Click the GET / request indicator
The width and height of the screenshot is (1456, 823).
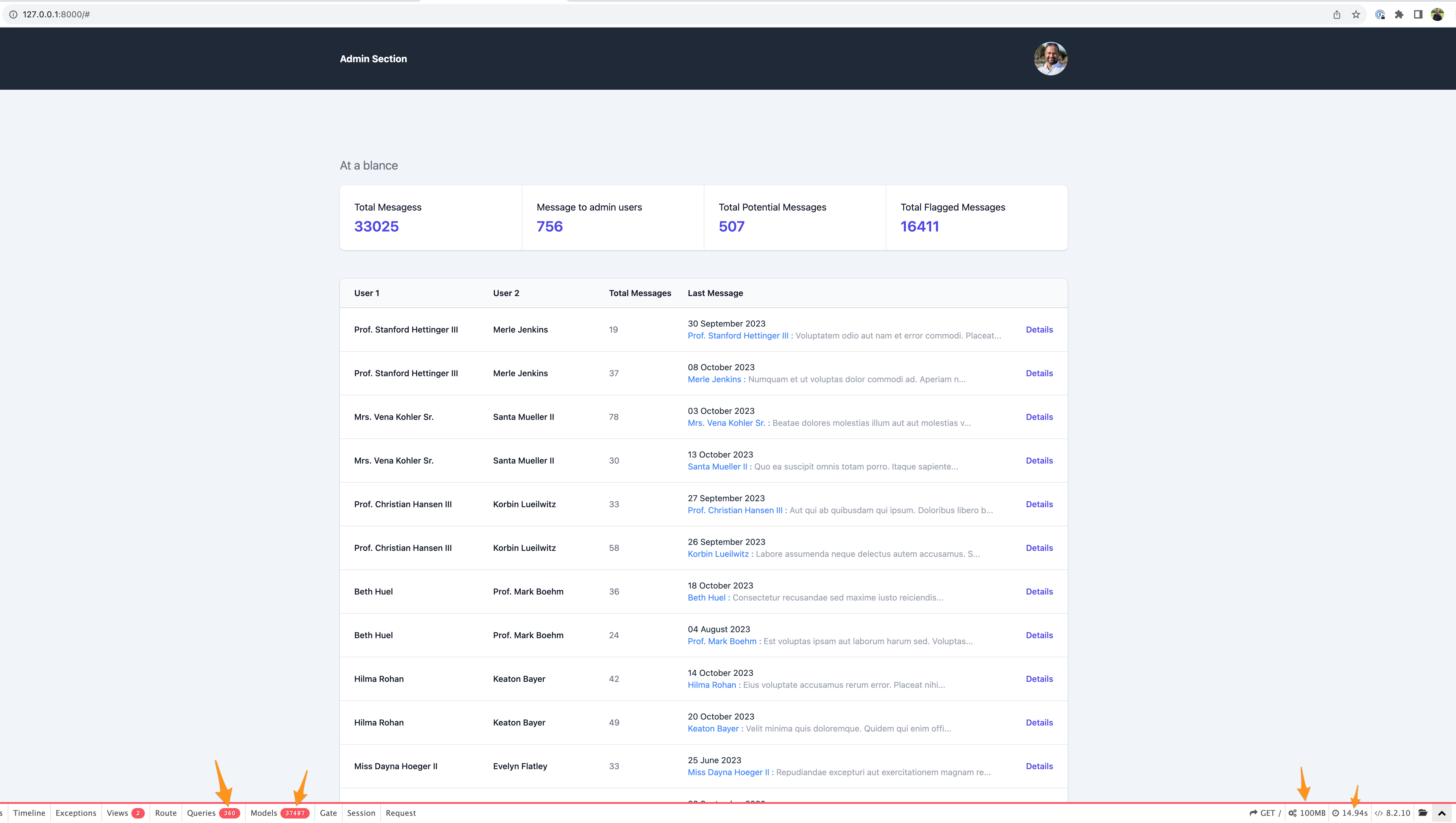1265,813
